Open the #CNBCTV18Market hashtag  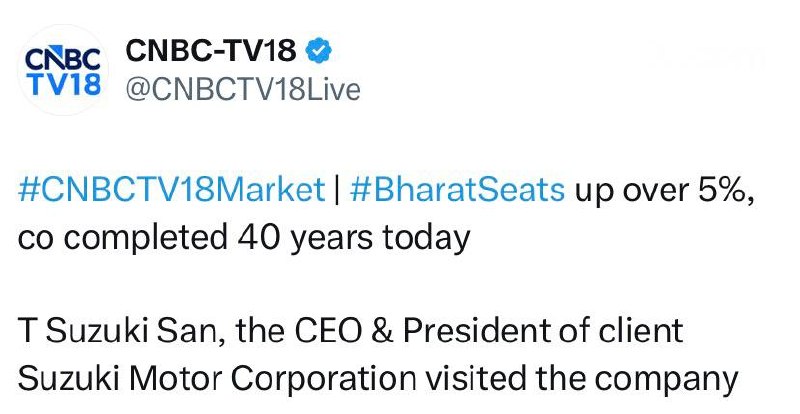tap(171, 190)
